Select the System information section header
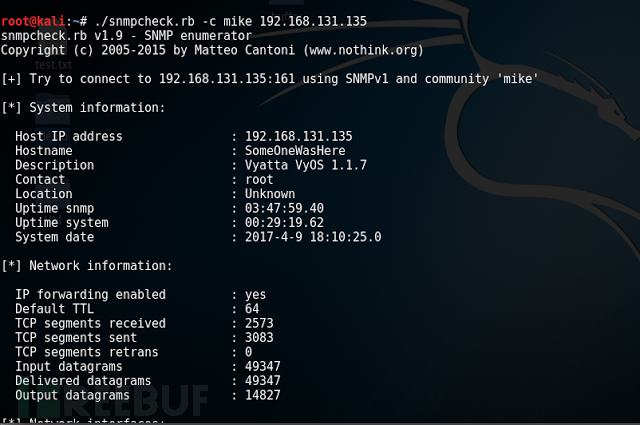This screenshot has height=425, width=640. pos(83,108)
